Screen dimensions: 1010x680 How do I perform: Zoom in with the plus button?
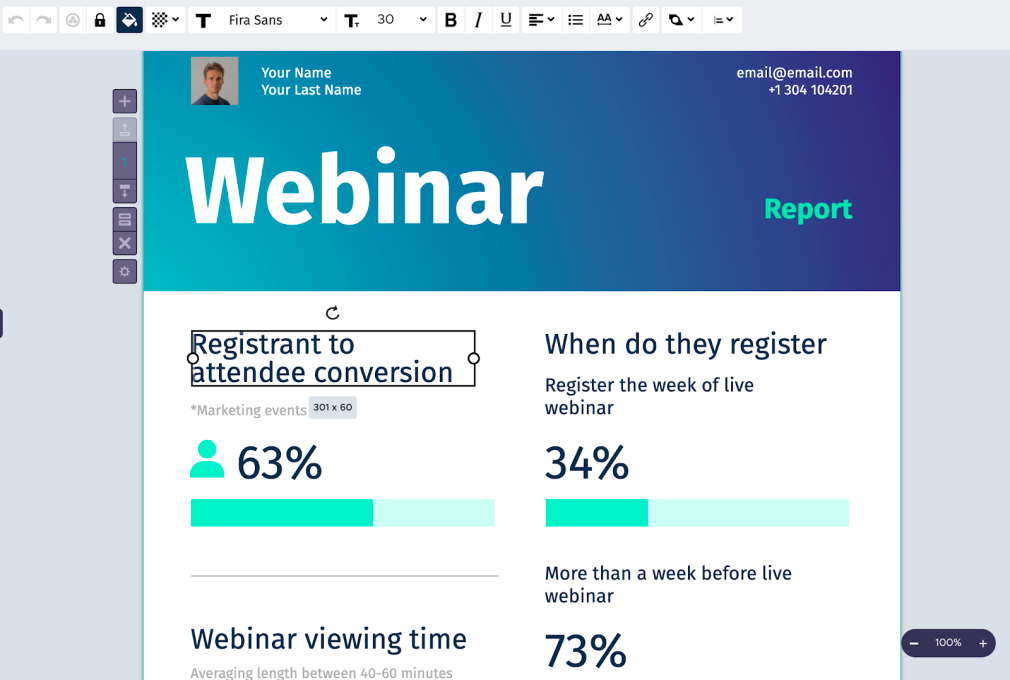pyautogui.click(x=982, y=643)
